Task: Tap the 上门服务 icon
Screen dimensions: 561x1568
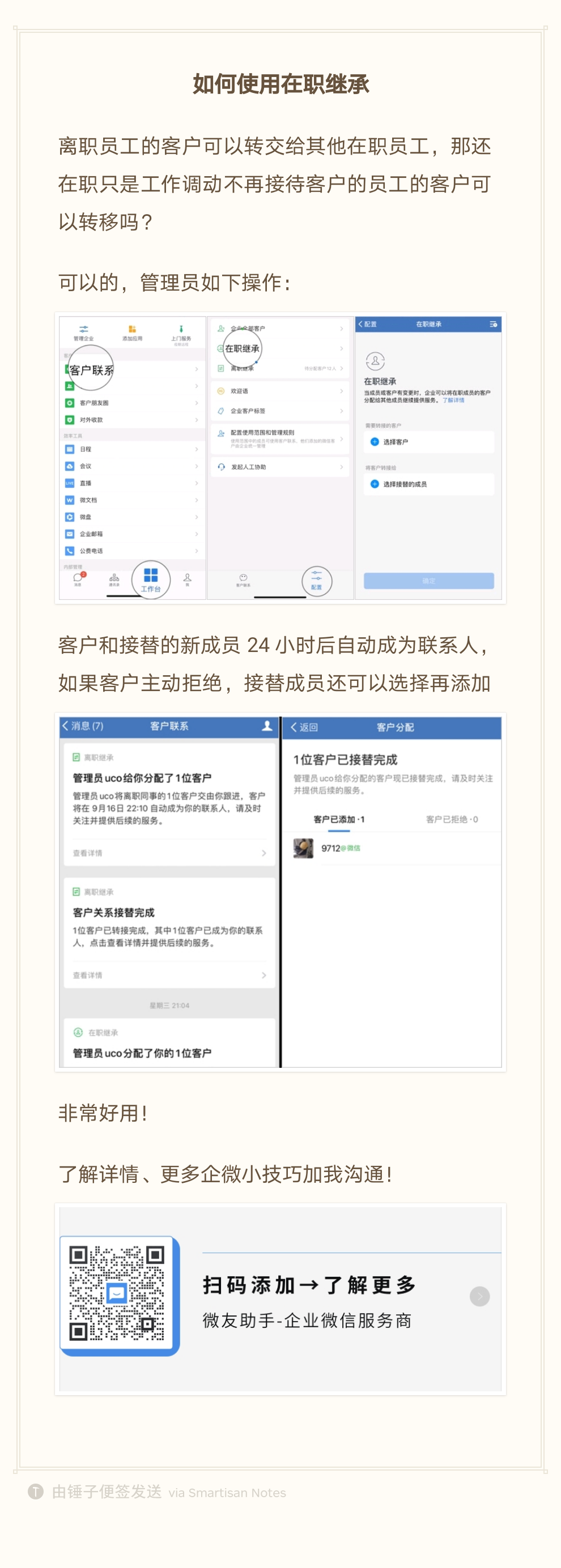Action: [x=181, y=329]
